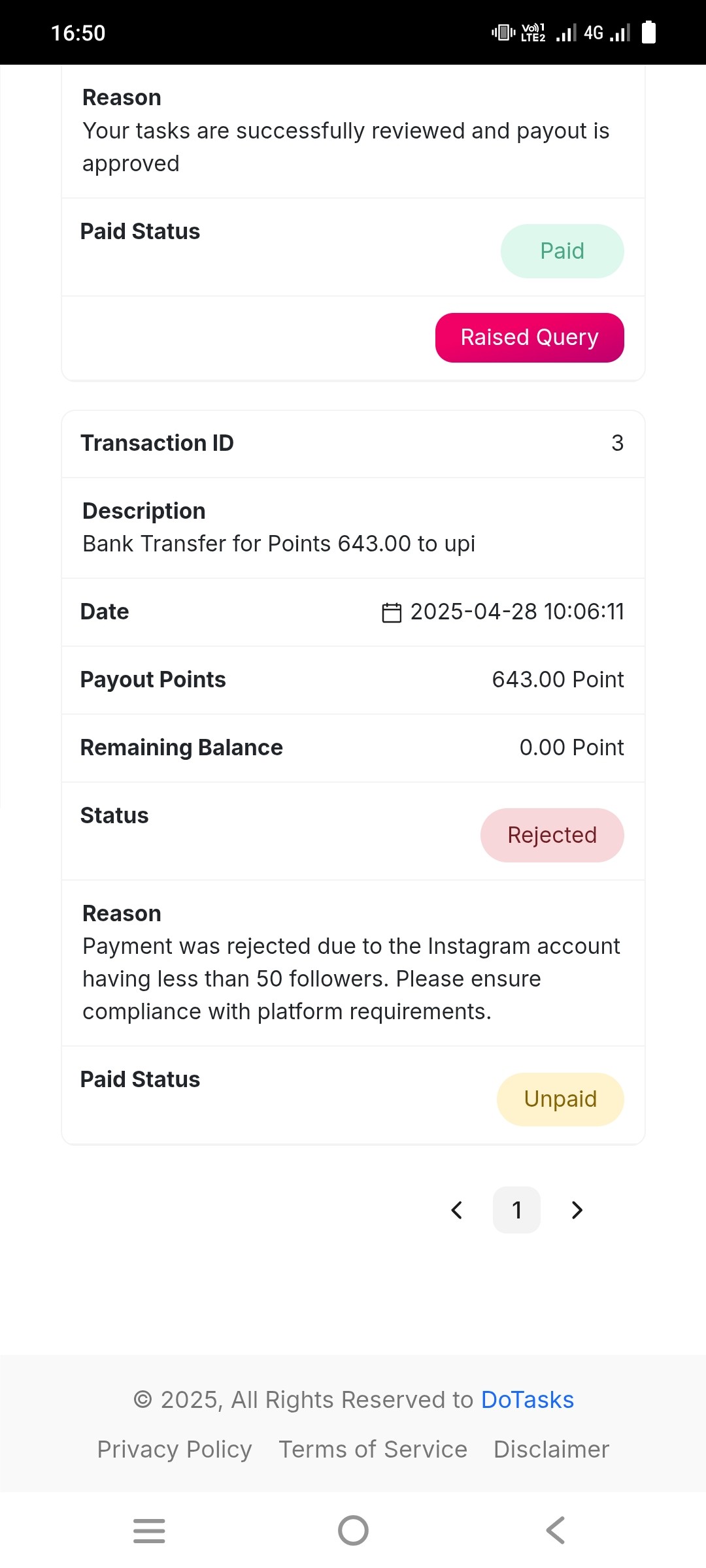706x1568 pixels.
Task: Go to next page with right chevron
Action: click(577, 1210)
